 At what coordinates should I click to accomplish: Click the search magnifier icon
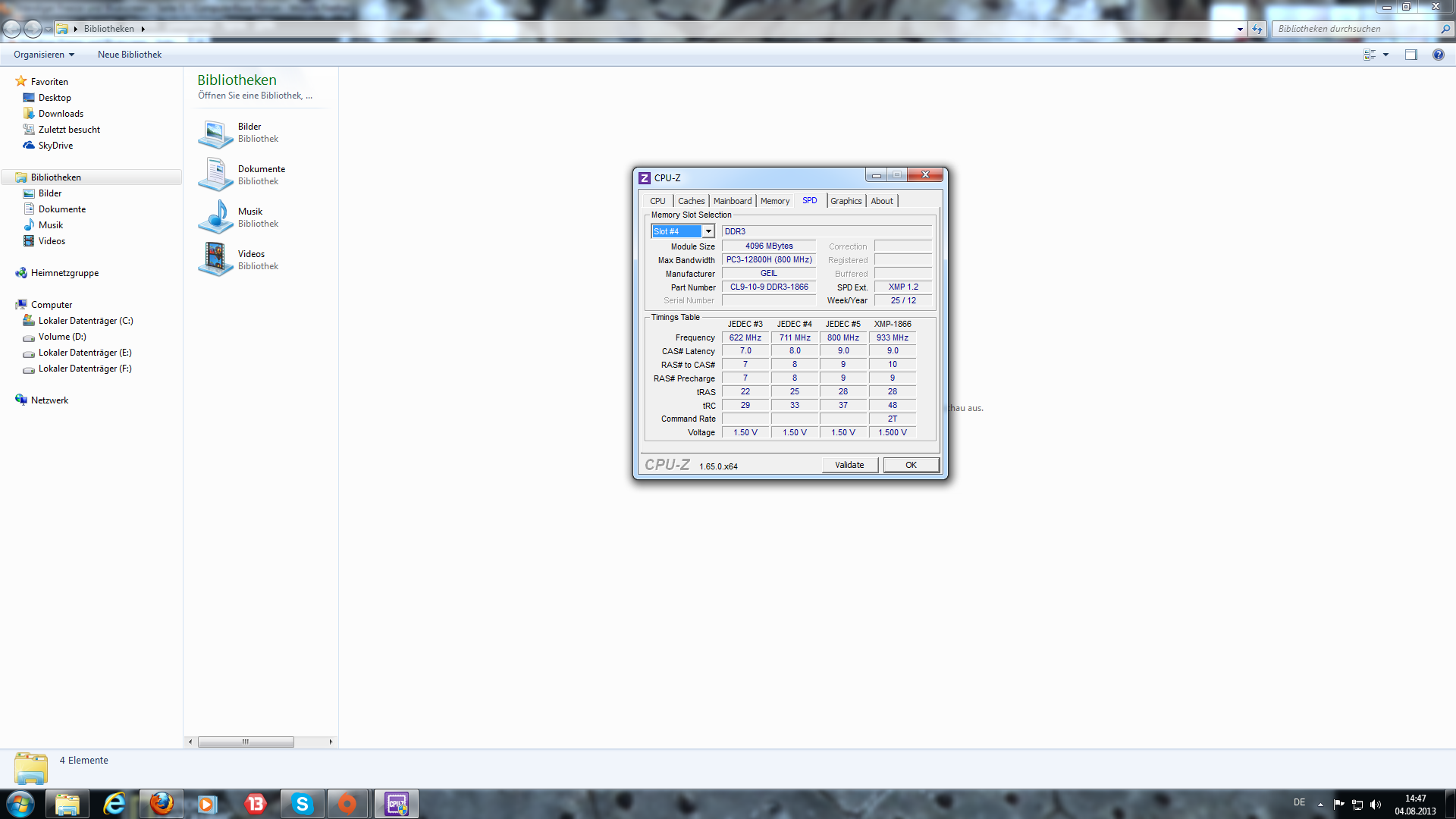[1445, 29]
